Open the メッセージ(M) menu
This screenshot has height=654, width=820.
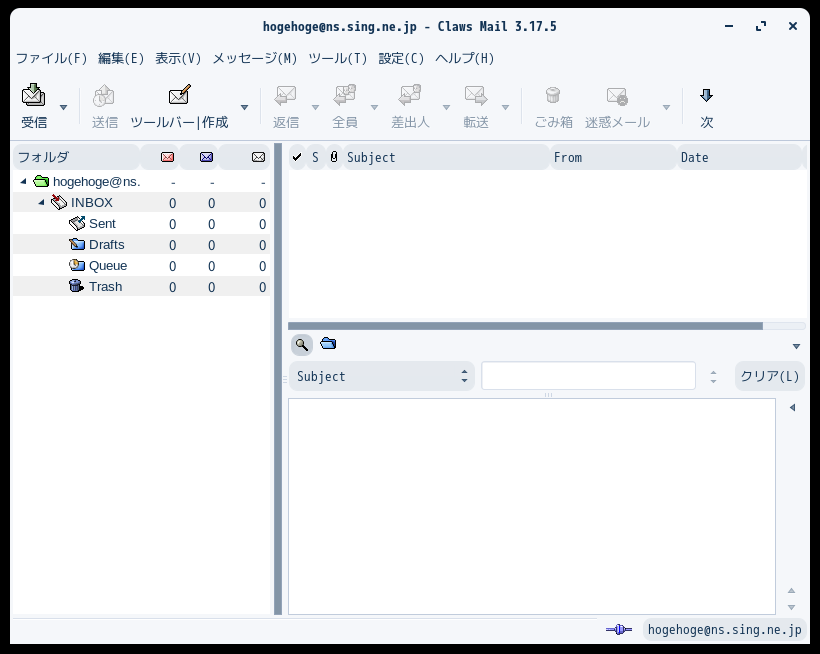click(255, 58)
